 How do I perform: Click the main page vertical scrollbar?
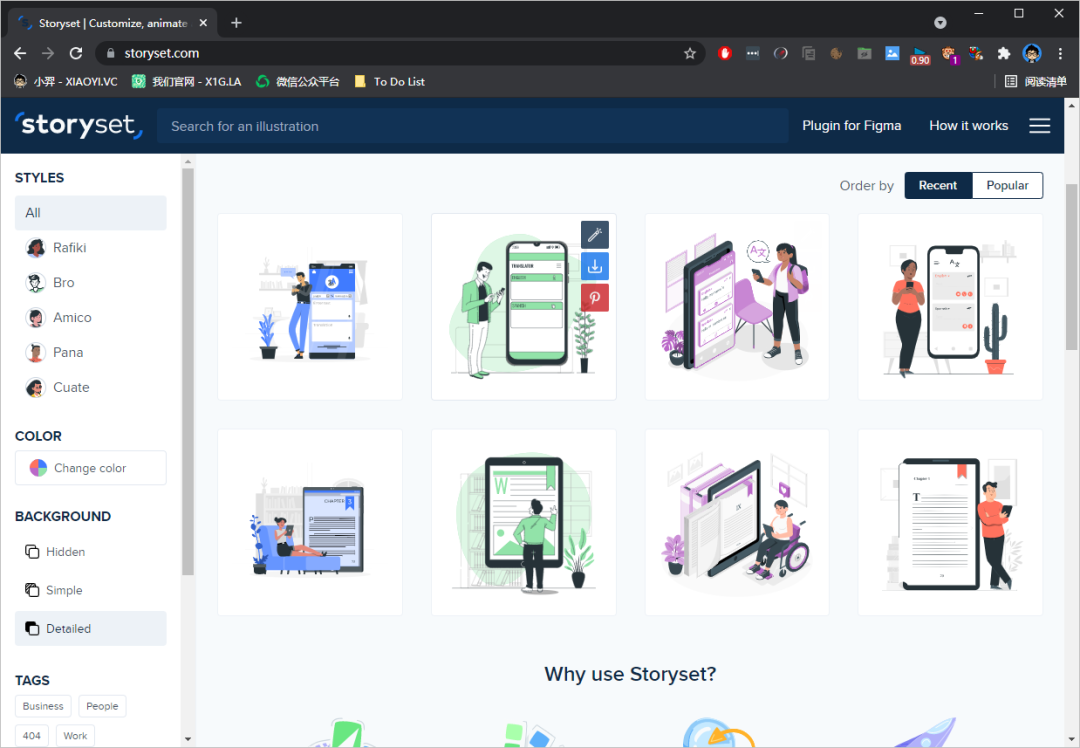[1071, 267]
